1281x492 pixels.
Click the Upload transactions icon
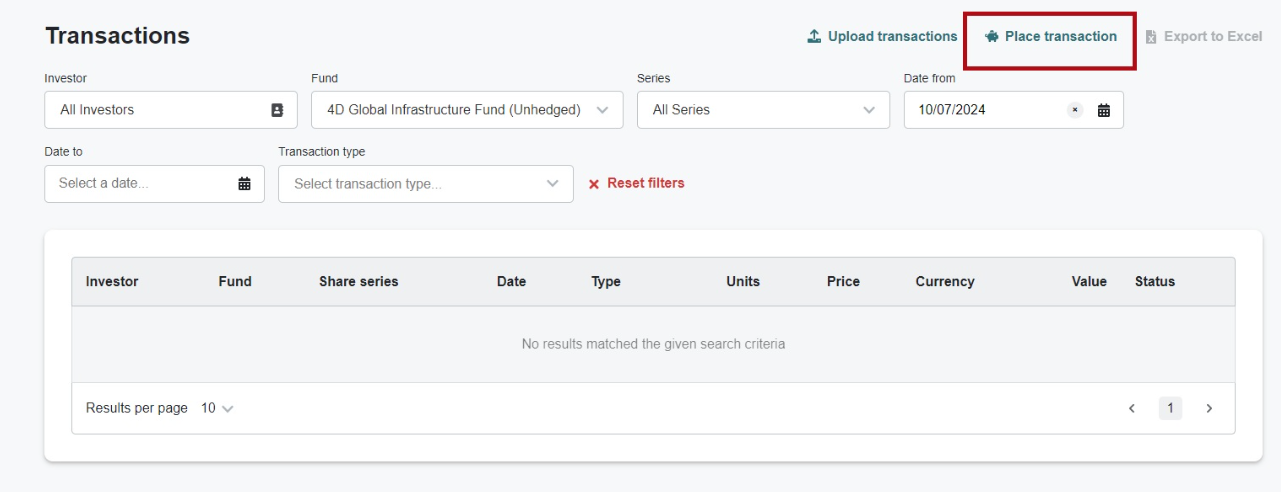[x=815, y=37]
